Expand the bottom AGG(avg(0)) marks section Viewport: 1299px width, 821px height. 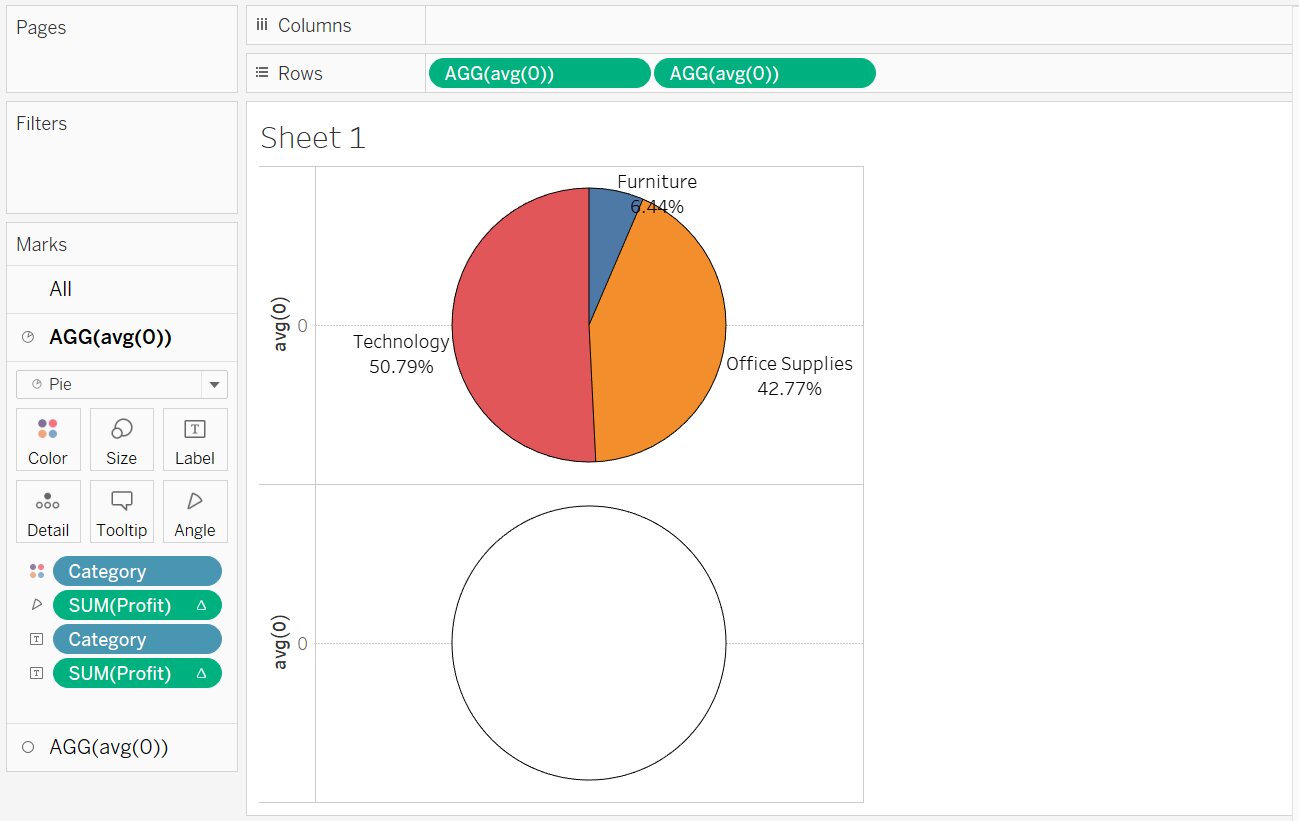pyautogui.click(x=108, y=747)
